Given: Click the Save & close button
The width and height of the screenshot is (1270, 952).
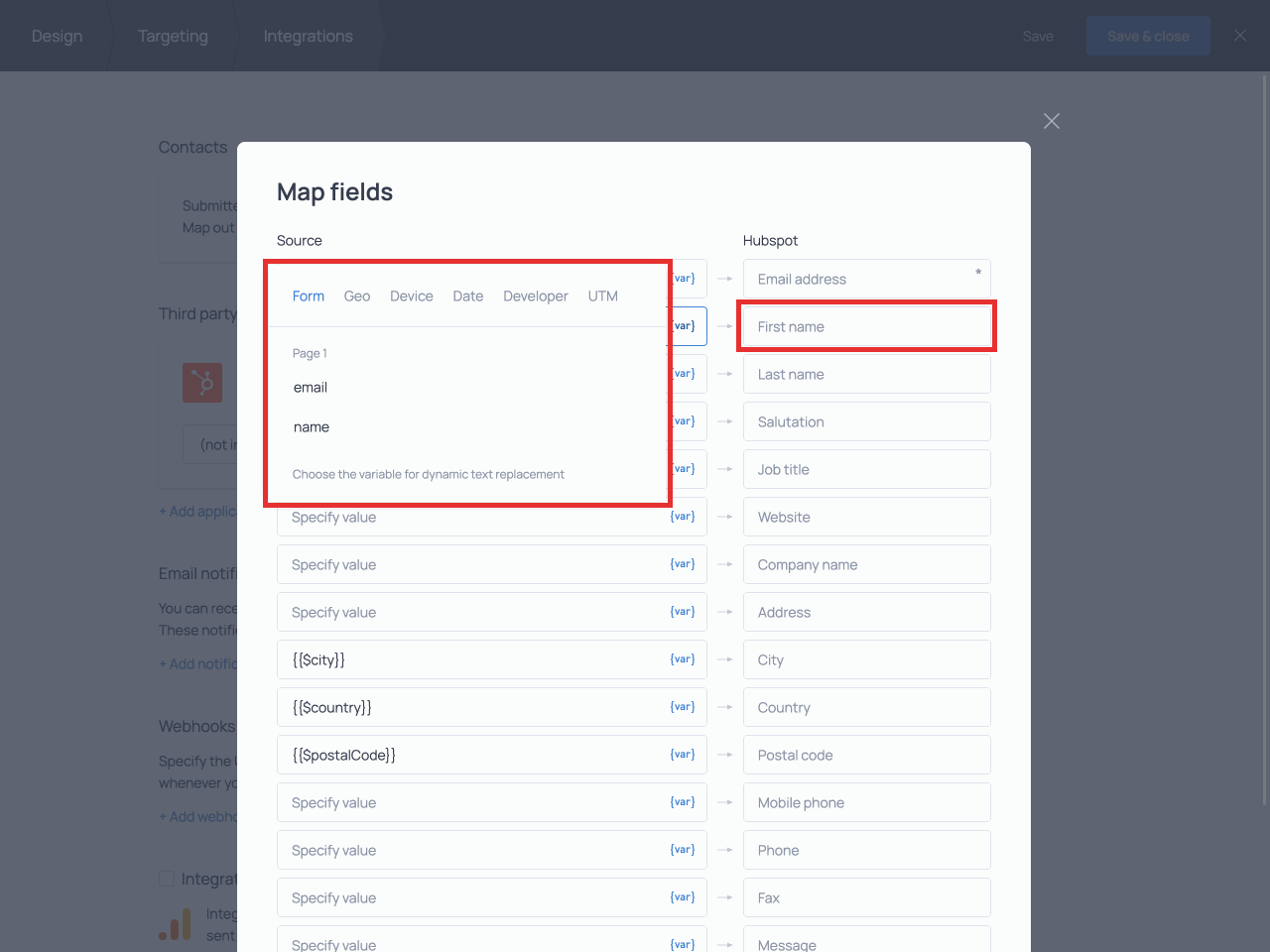Looking at the screenshot, I should (1148, 36).
